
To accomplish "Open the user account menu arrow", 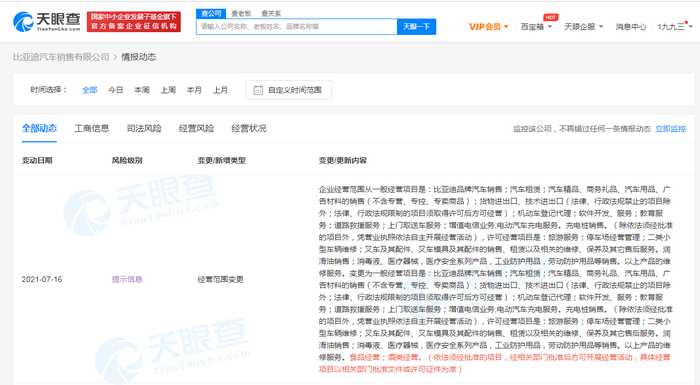I will coord(691,27).
